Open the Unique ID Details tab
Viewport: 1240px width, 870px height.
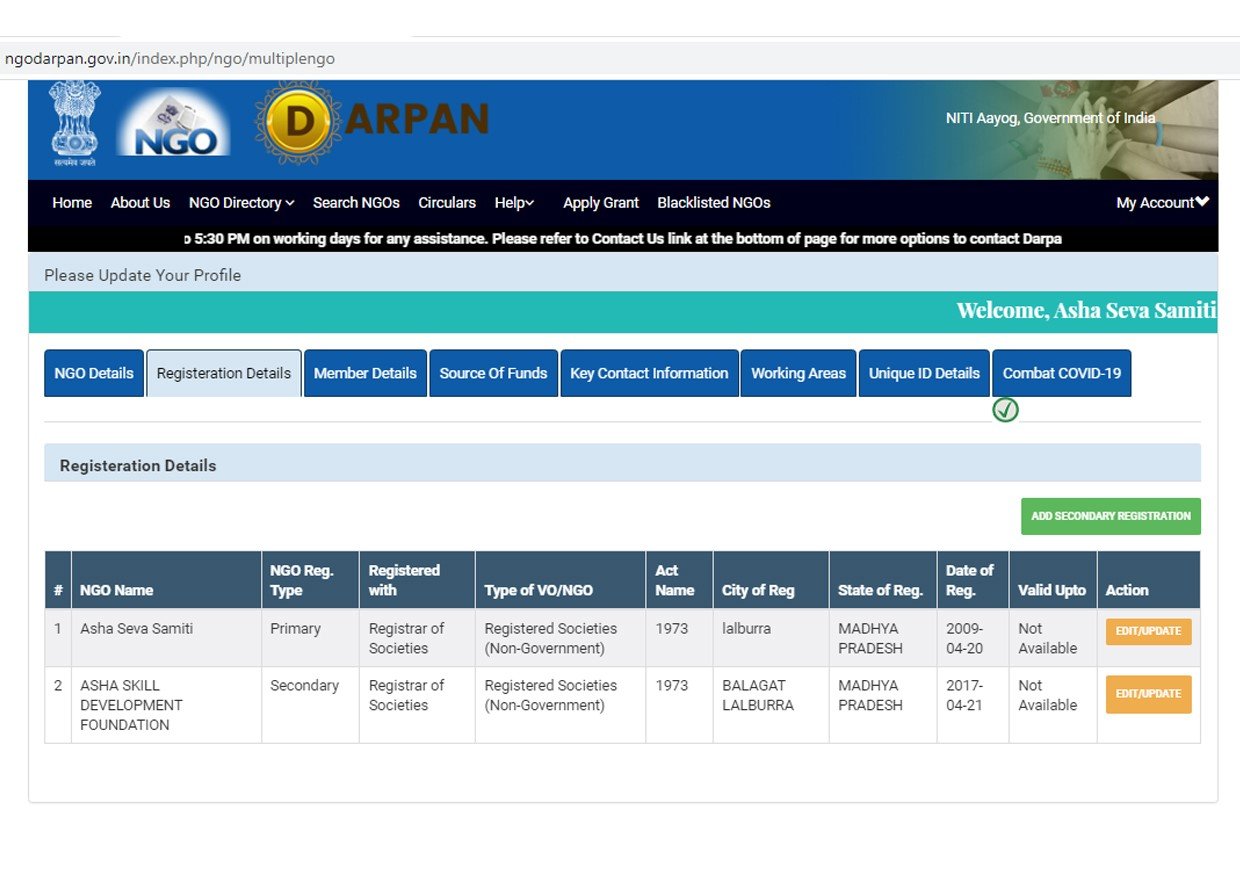[x=924, y=373]
